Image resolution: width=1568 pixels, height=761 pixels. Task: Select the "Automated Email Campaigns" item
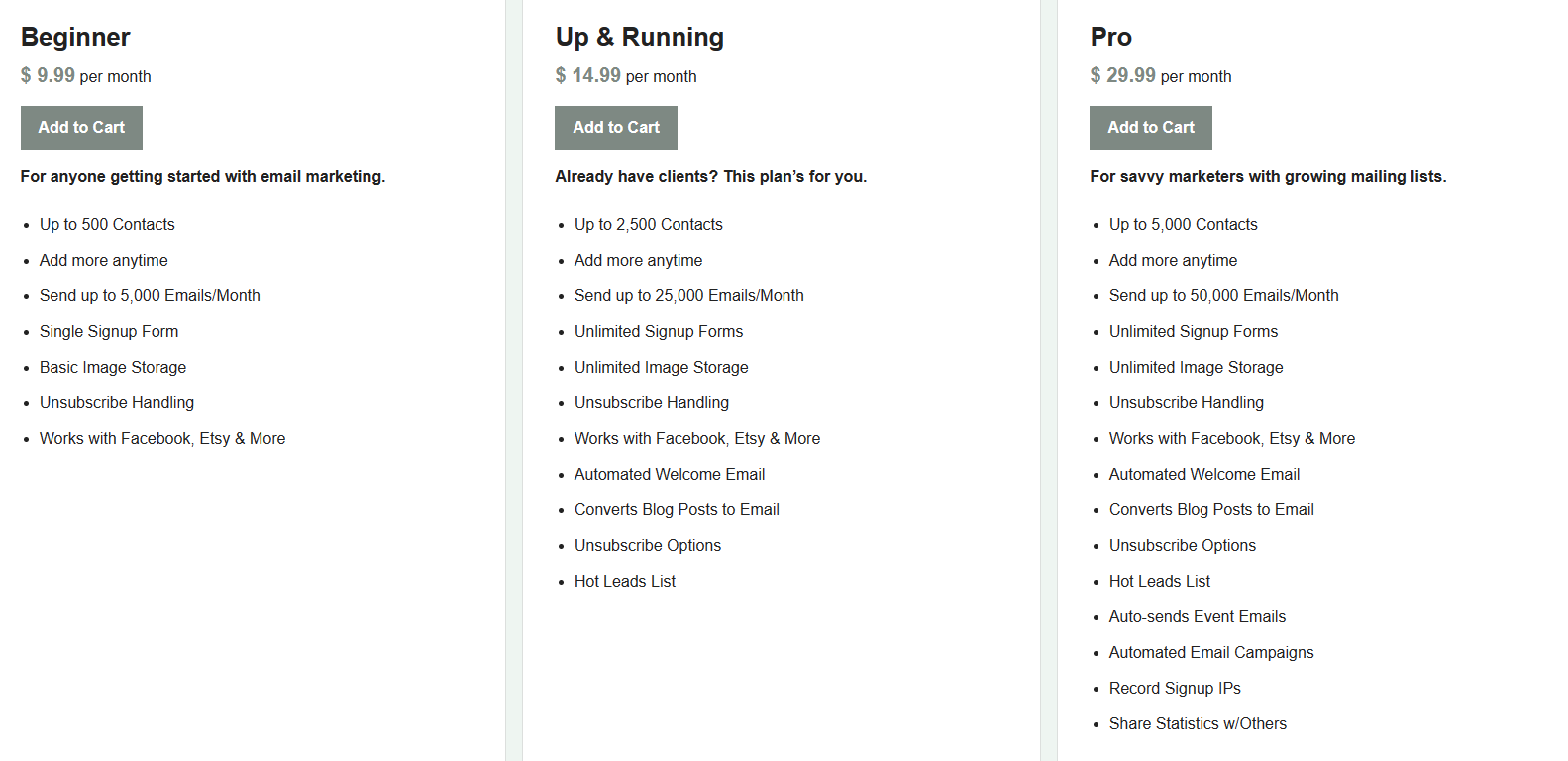[1210, 653]
